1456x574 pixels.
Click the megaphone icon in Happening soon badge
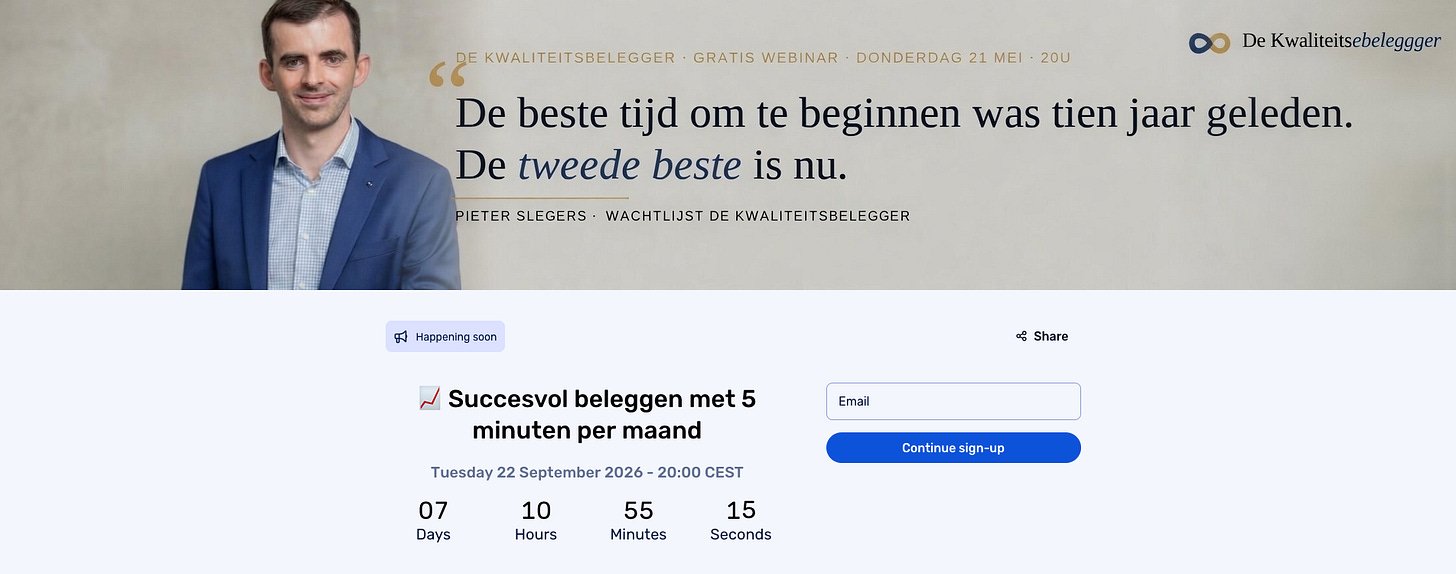click(401, 337)
